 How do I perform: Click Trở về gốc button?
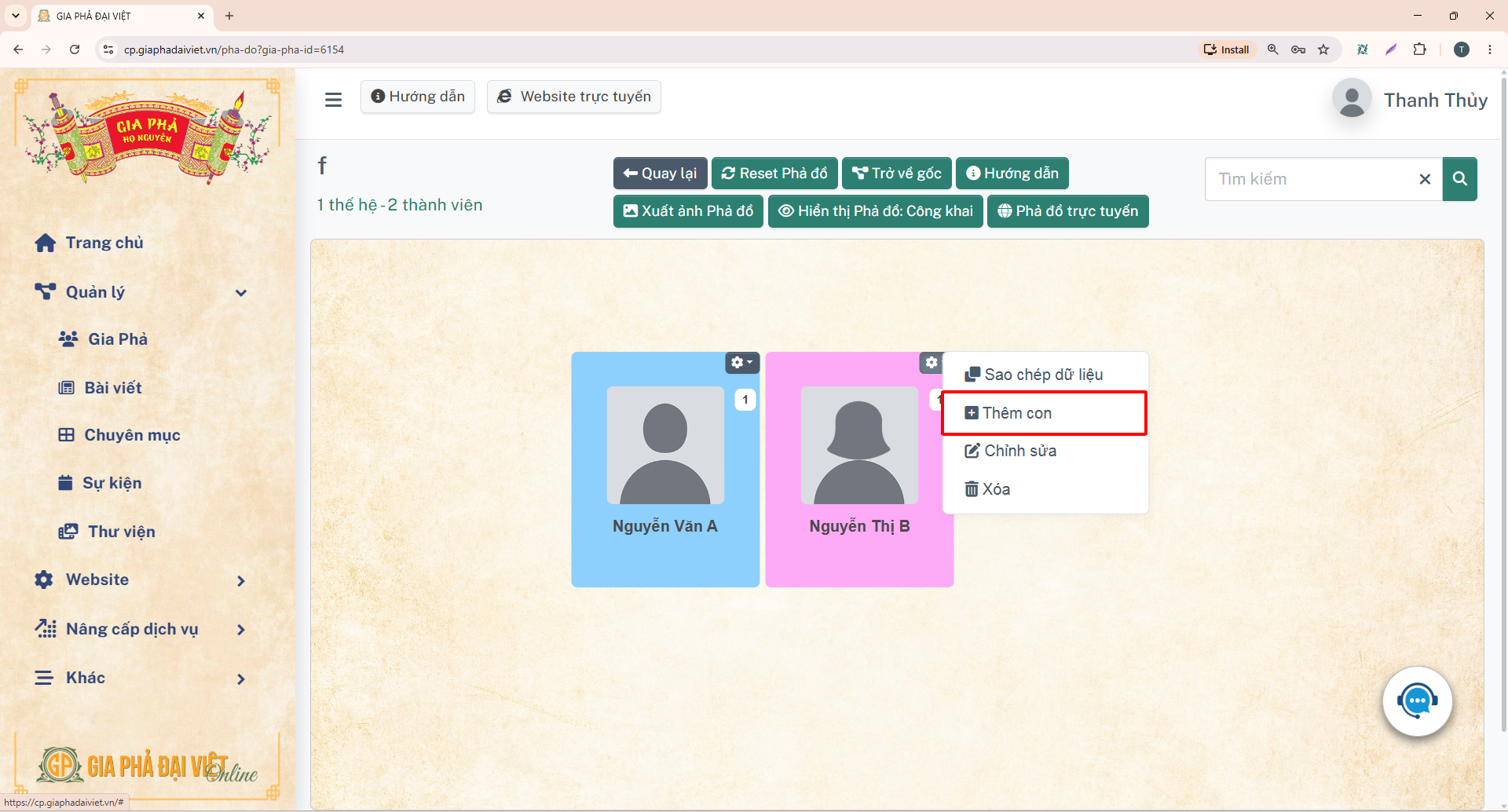click(897, 174)
